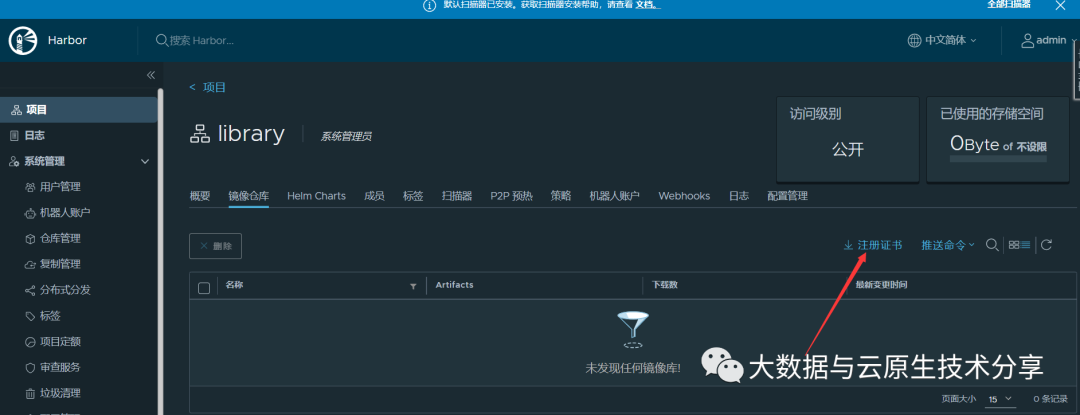Viewport: 1080px width, 415px height.
Task: Switch to the 概要 tab
Action: [x=200, y=196]
